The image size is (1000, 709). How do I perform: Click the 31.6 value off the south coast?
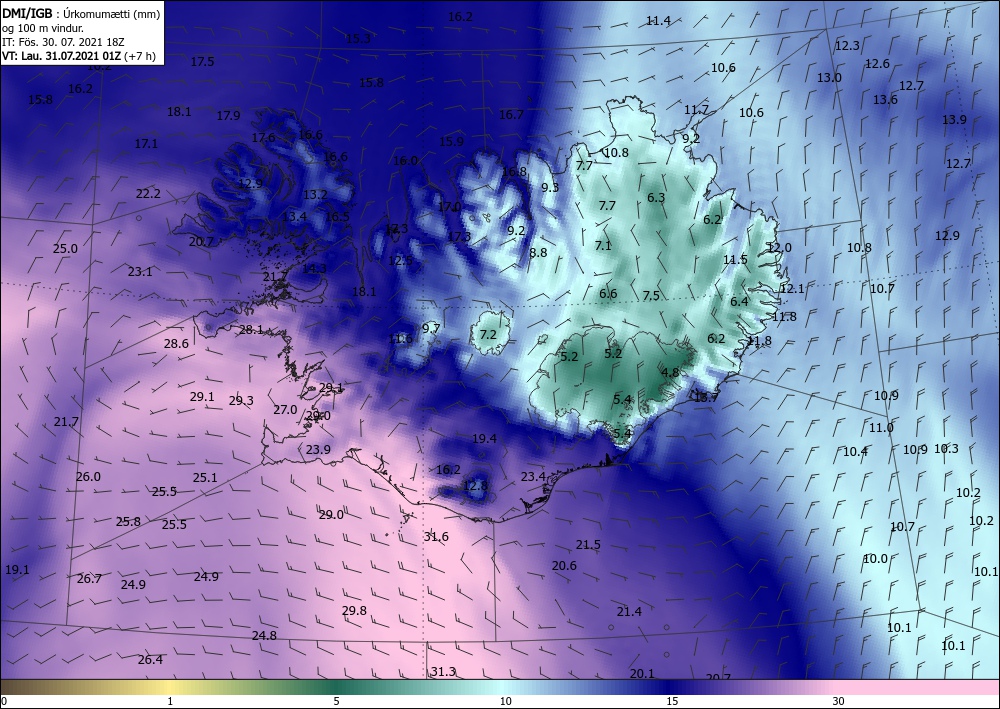click(436, 537)
